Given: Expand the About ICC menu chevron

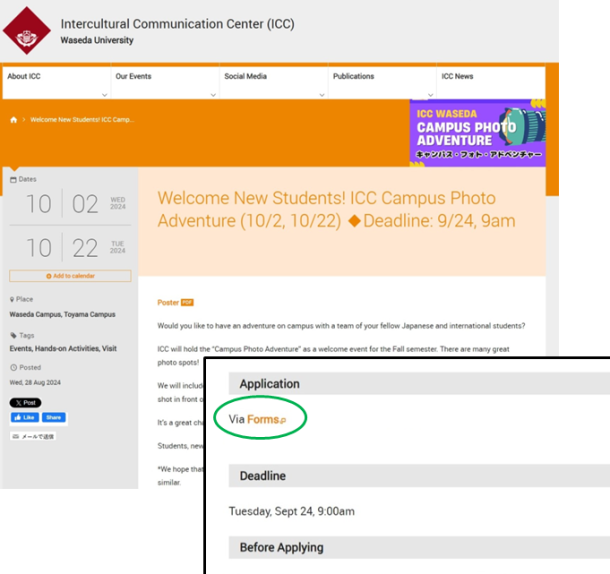Looking at the screenshot, I should point(104,95).
